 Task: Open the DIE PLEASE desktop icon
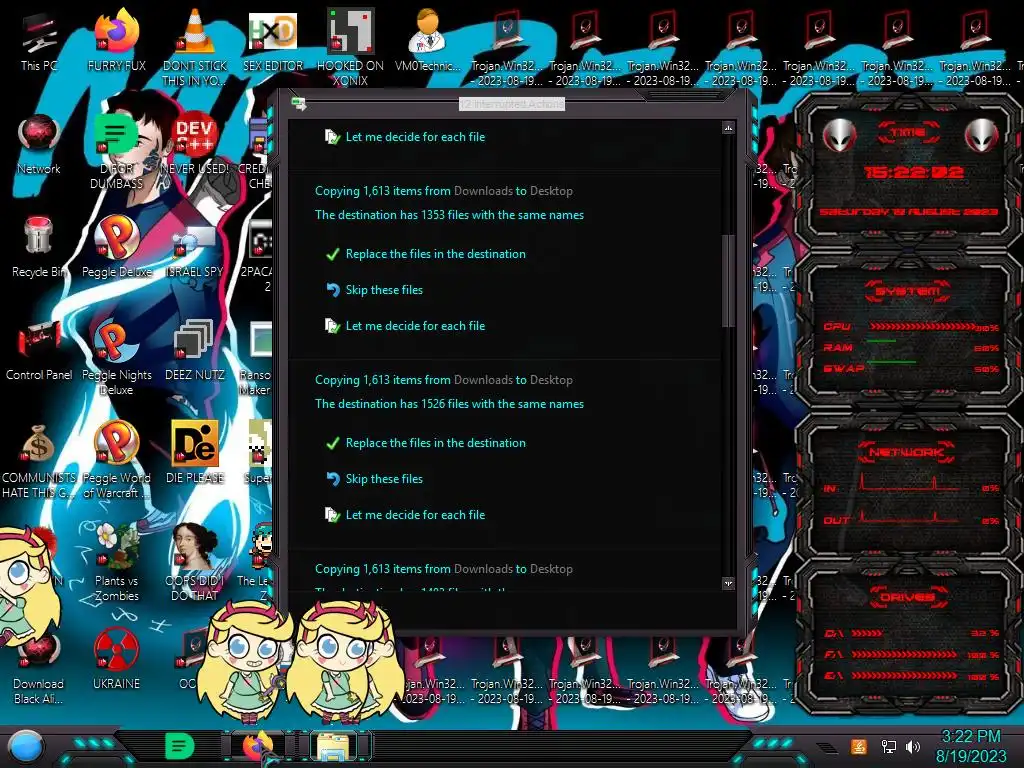click(195, 454)
